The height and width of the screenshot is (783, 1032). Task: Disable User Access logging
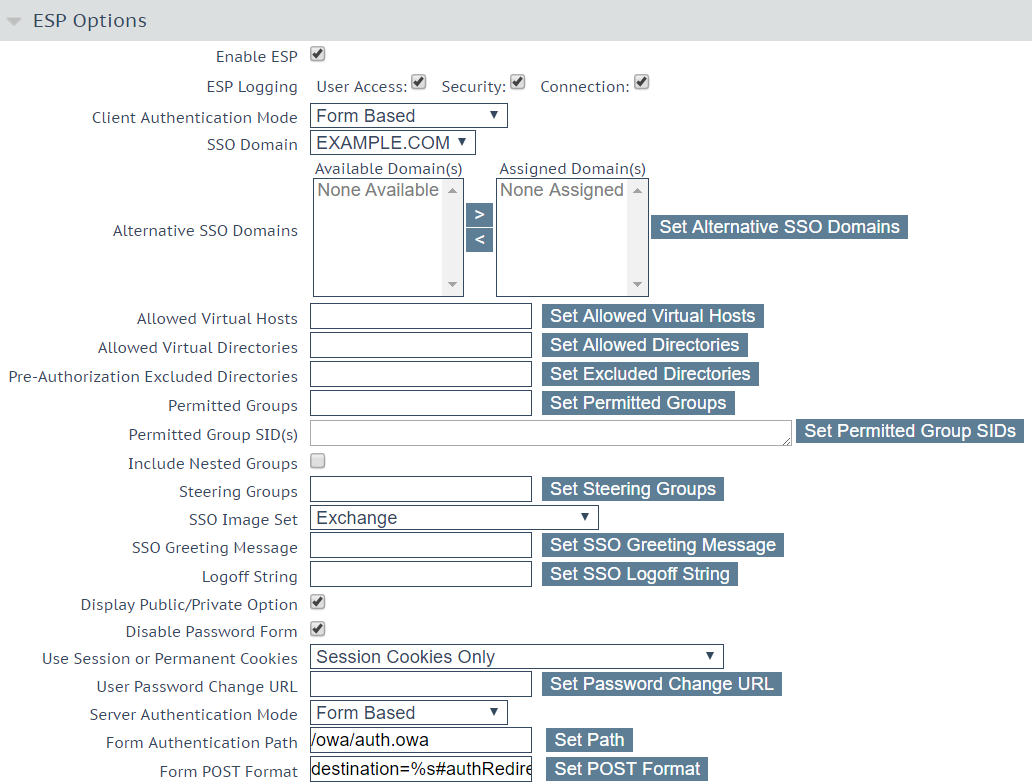click(x=418, y=81)
